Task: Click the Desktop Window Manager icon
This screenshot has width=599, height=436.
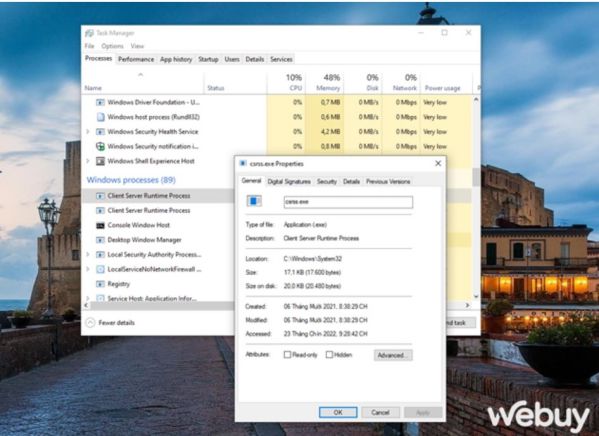Action: pyautogui.click(x=100, y=240)
